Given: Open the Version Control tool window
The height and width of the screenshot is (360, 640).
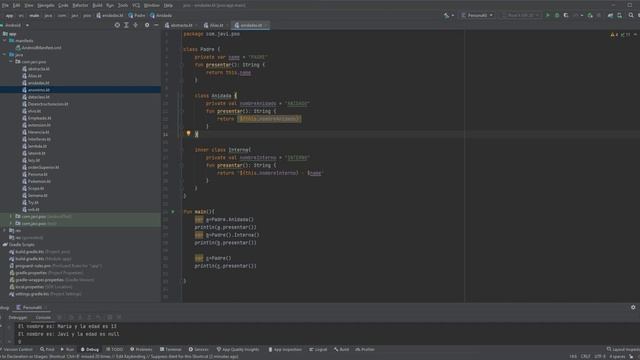Looking at the screenshot, I should [17, 349].
